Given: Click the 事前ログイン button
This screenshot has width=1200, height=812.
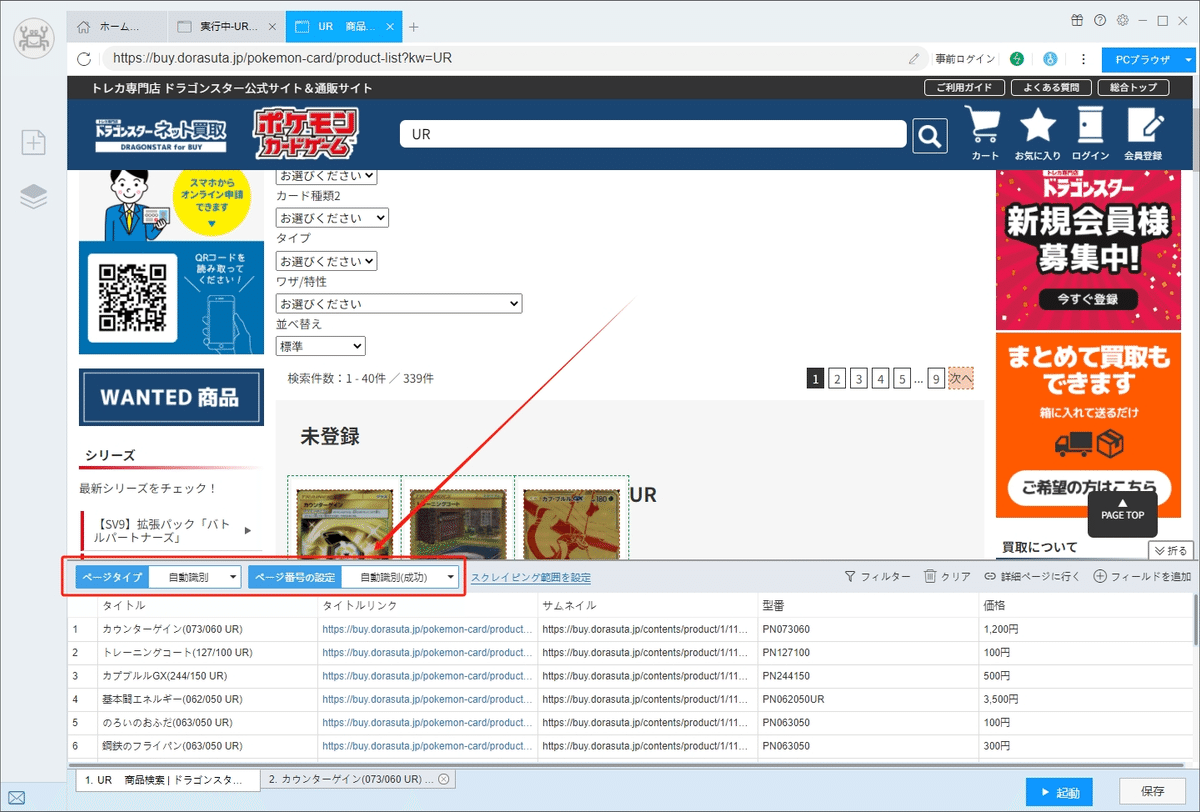Looking at the screenshot, I should click(x=965, y=59).
